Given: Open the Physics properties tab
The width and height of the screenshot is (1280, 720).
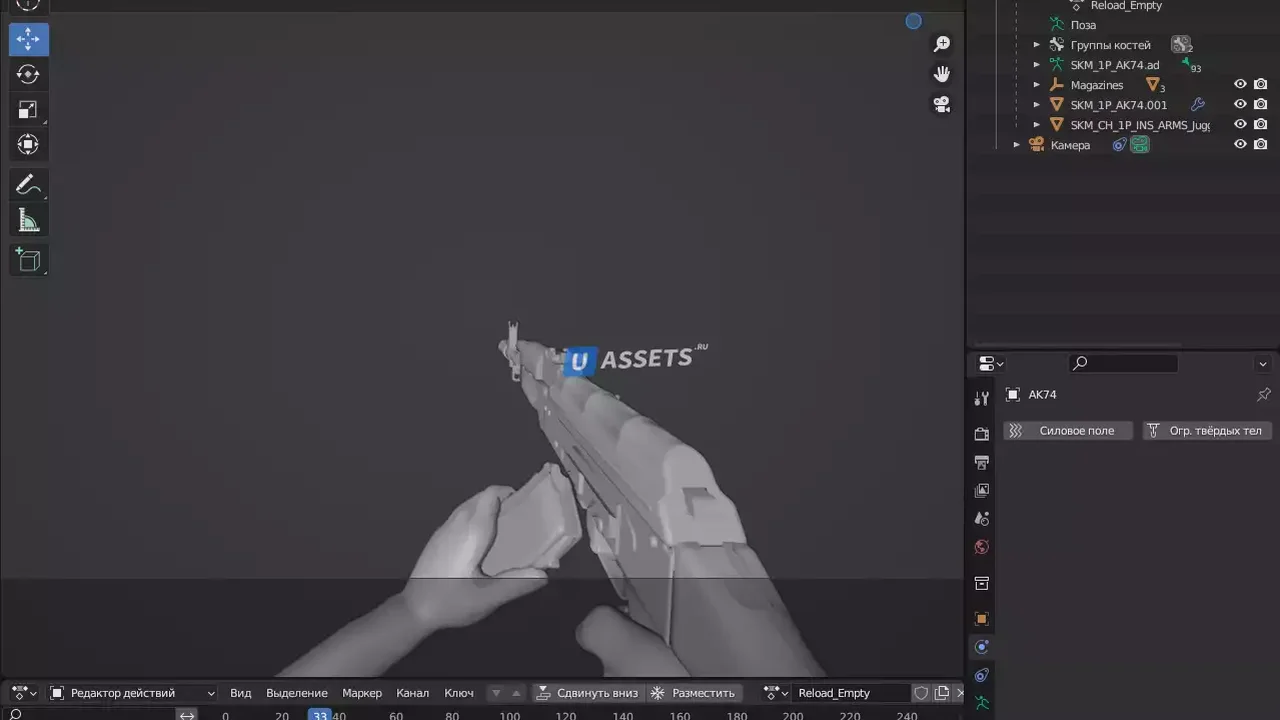Looking at the screenshot, I should [x=982, y=647].
